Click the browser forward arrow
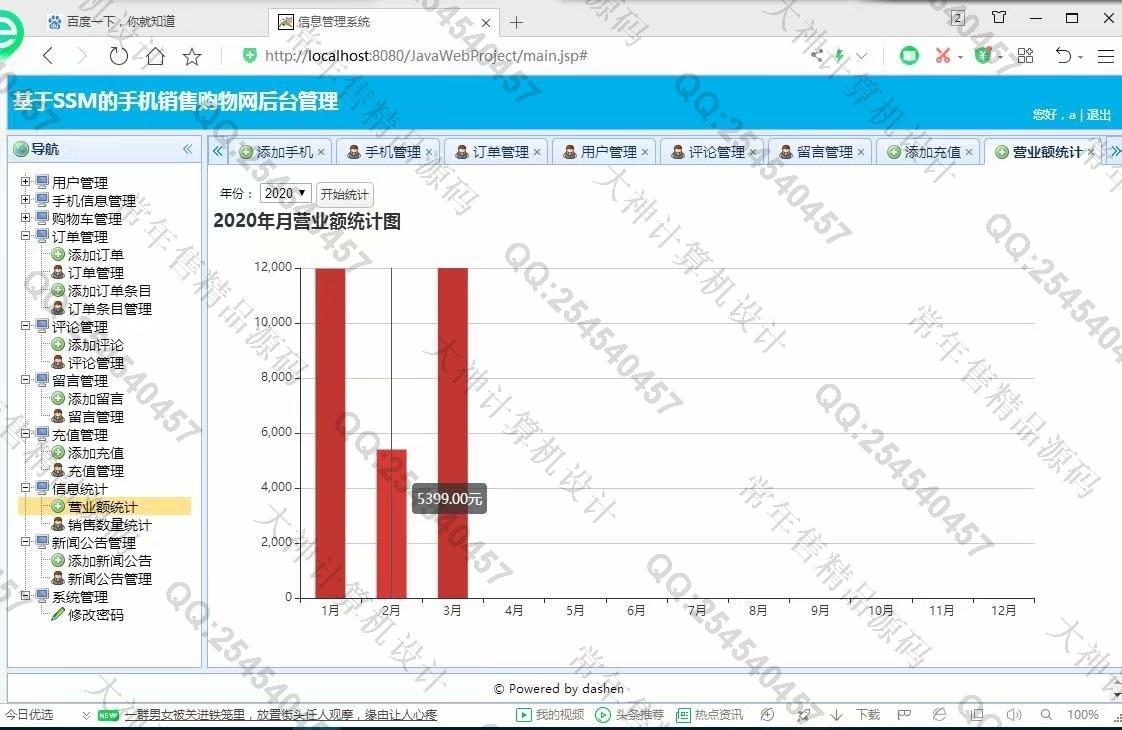The image size is (1122, 730). tap(82, 56)
